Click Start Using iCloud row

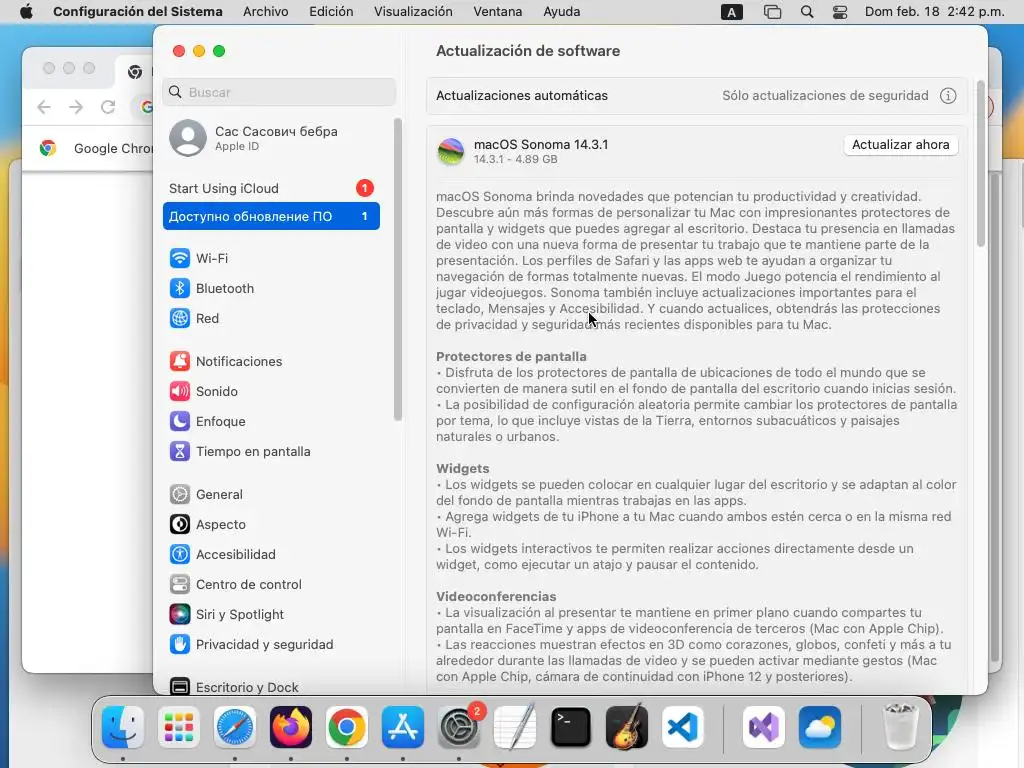coord(271,188)
